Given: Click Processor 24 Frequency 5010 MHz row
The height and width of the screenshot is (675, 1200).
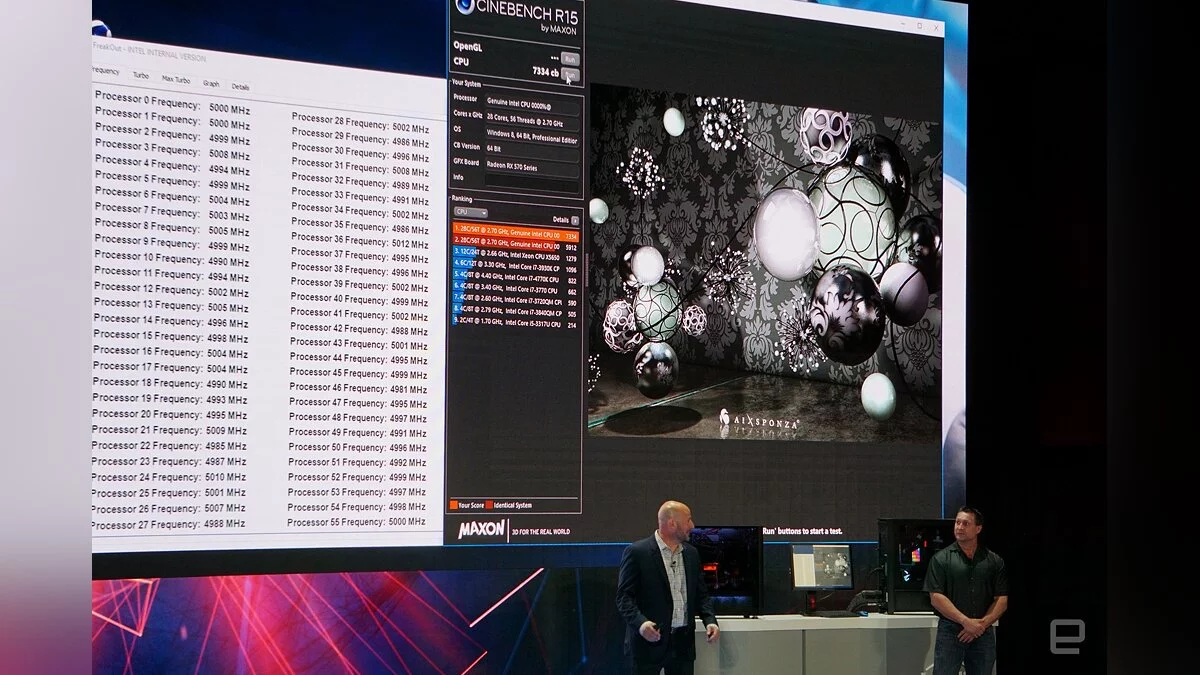Looking at the screenshot, I should pyautogui.click(x=169, y=477).
